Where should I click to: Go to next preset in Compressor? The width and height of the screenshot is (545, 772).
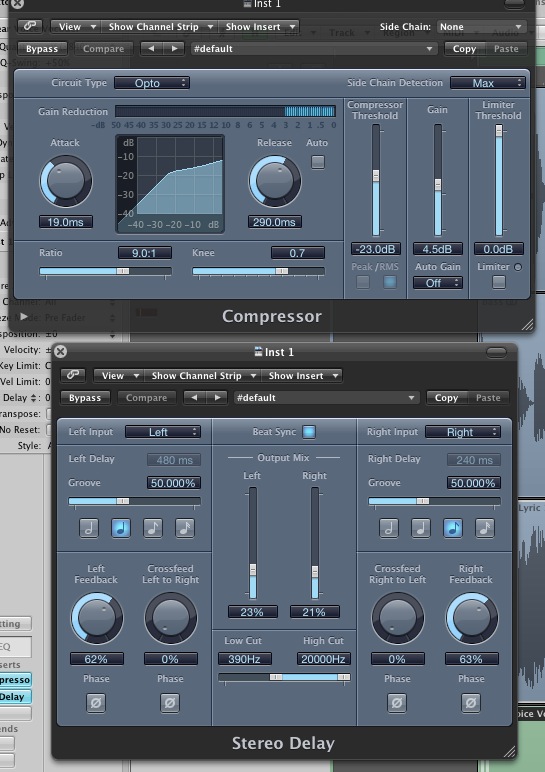[x=174, y=49]
